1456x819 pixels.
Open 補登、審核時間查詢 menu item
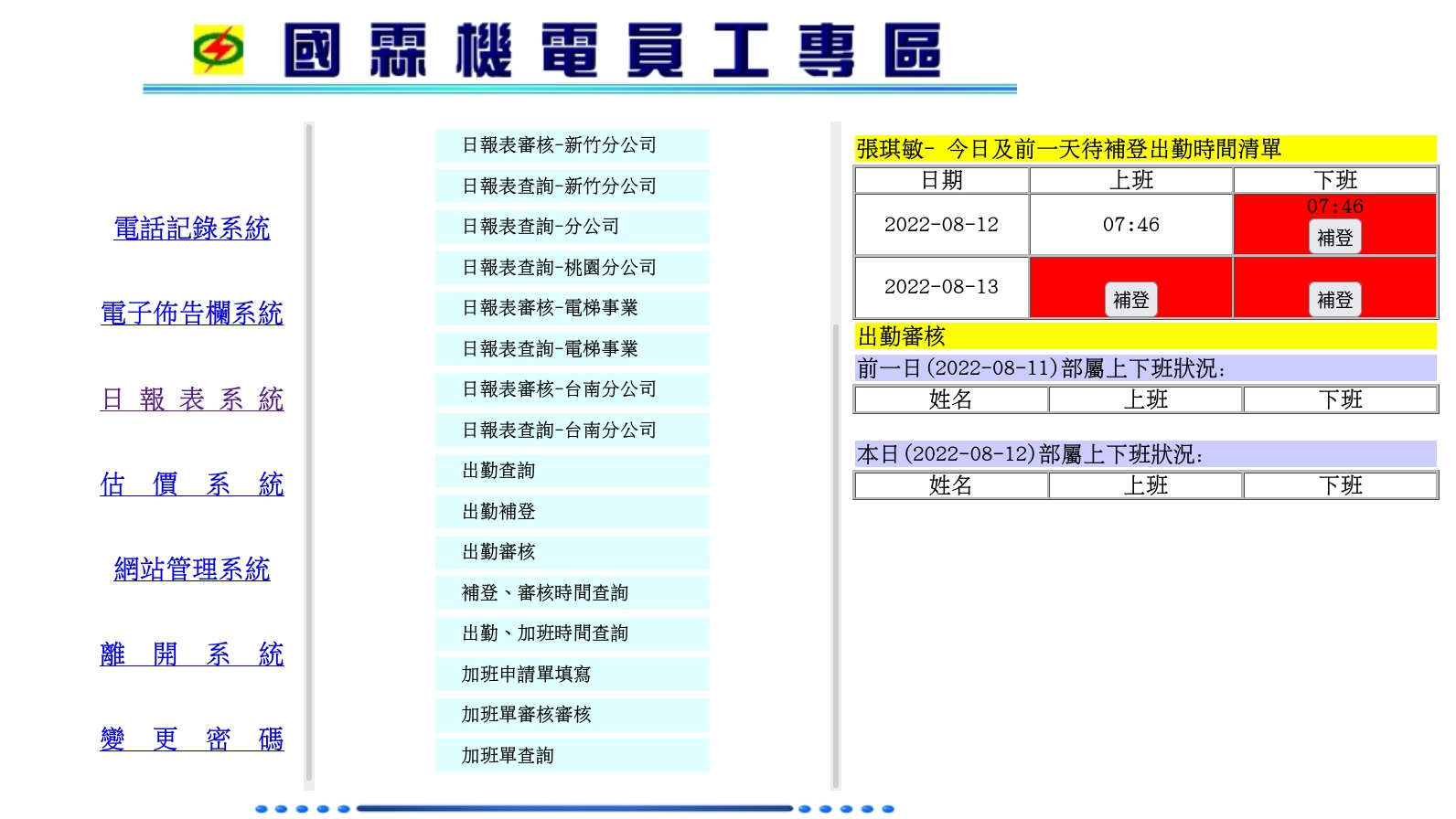coord(573,593)
